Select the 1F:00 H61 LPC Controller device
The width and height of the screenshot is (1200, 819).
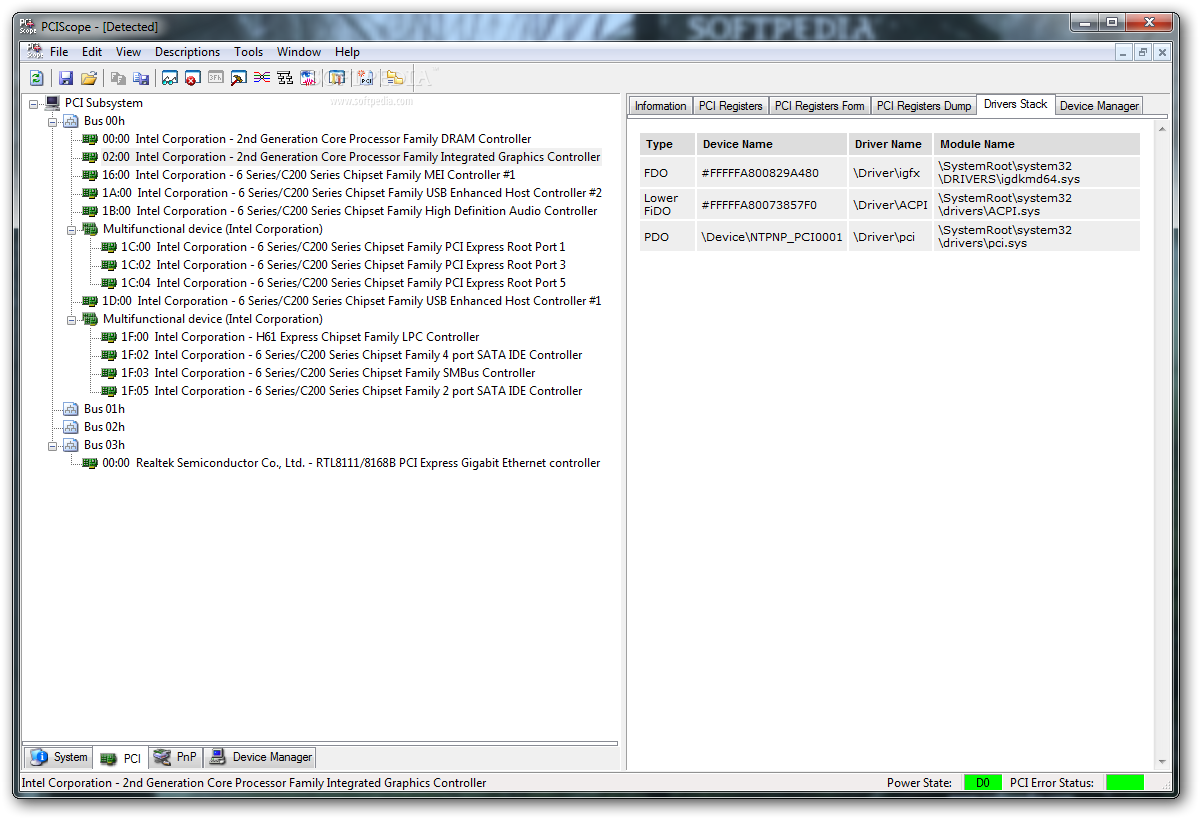[300, 337]
